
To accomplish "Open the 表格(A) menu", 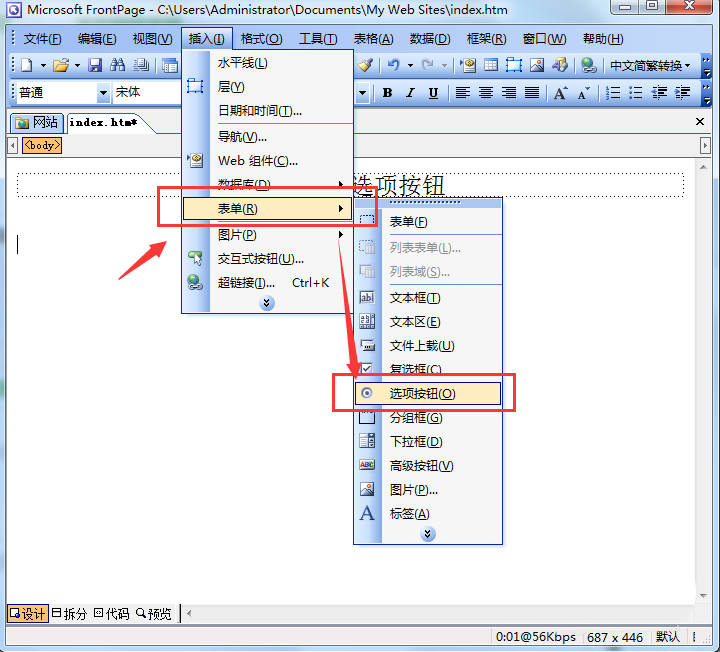I will [373, 39].
